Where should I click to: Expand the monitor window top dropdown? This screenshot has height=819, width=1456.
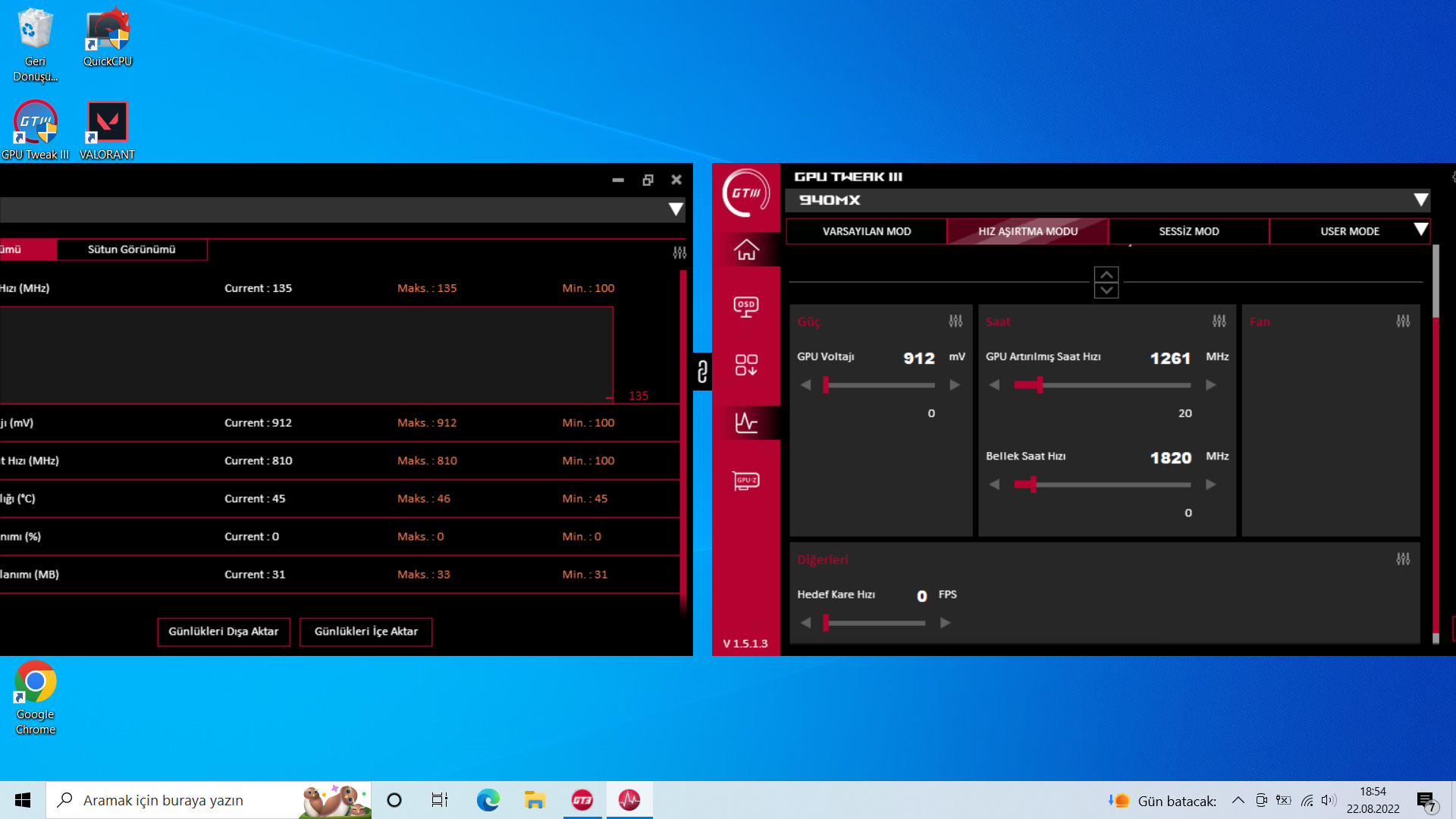[x=675, y=209]
